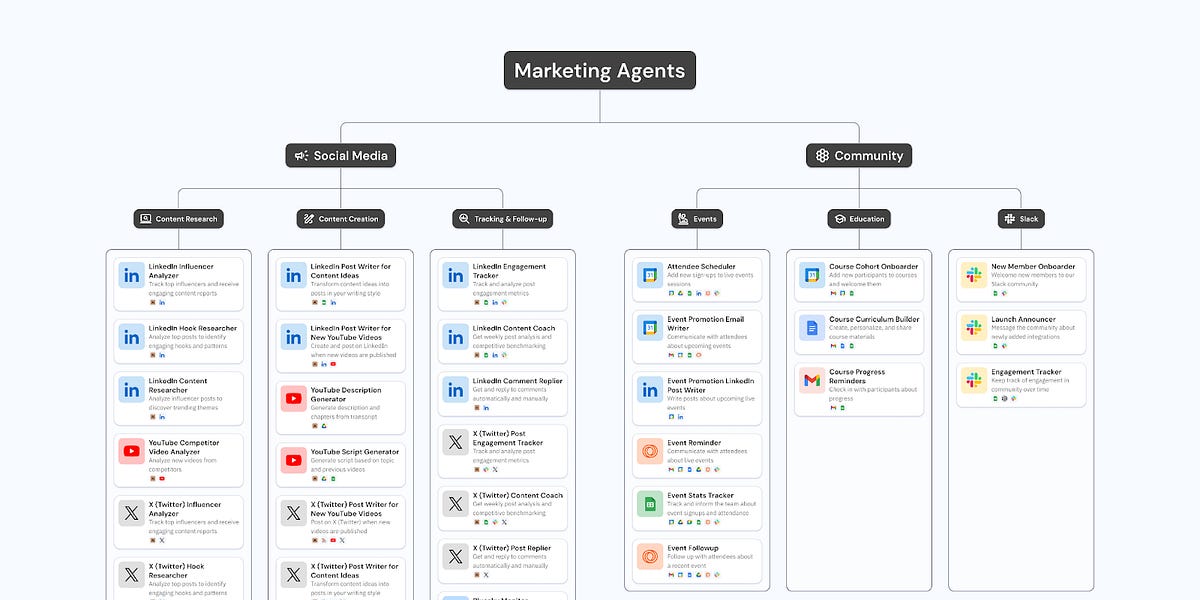The image size is (1200, 600).
Task: Open the Tracking & Follow-up category node
Action: point(503,218)
